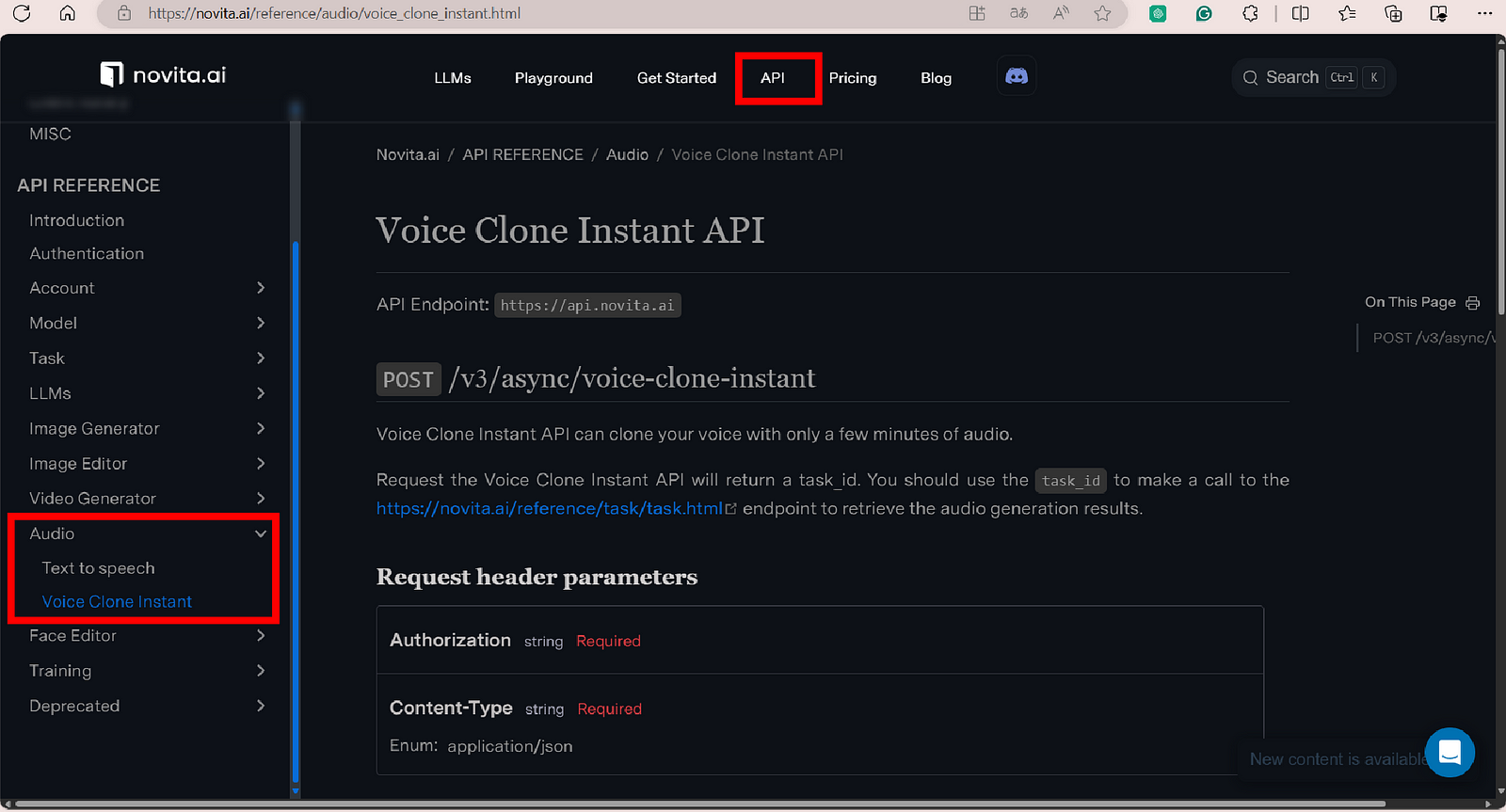Click the API REFERENCE breadcrumb
Image resolution: width=1506 pixels, height=812 pixels.
[522, 154]
